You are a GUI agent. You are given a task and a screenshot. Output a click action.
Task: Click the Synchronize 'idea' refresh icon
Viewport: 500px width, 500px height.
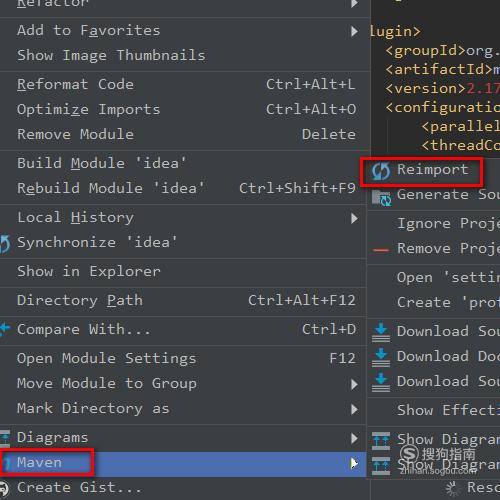click(x=5, y=243)
